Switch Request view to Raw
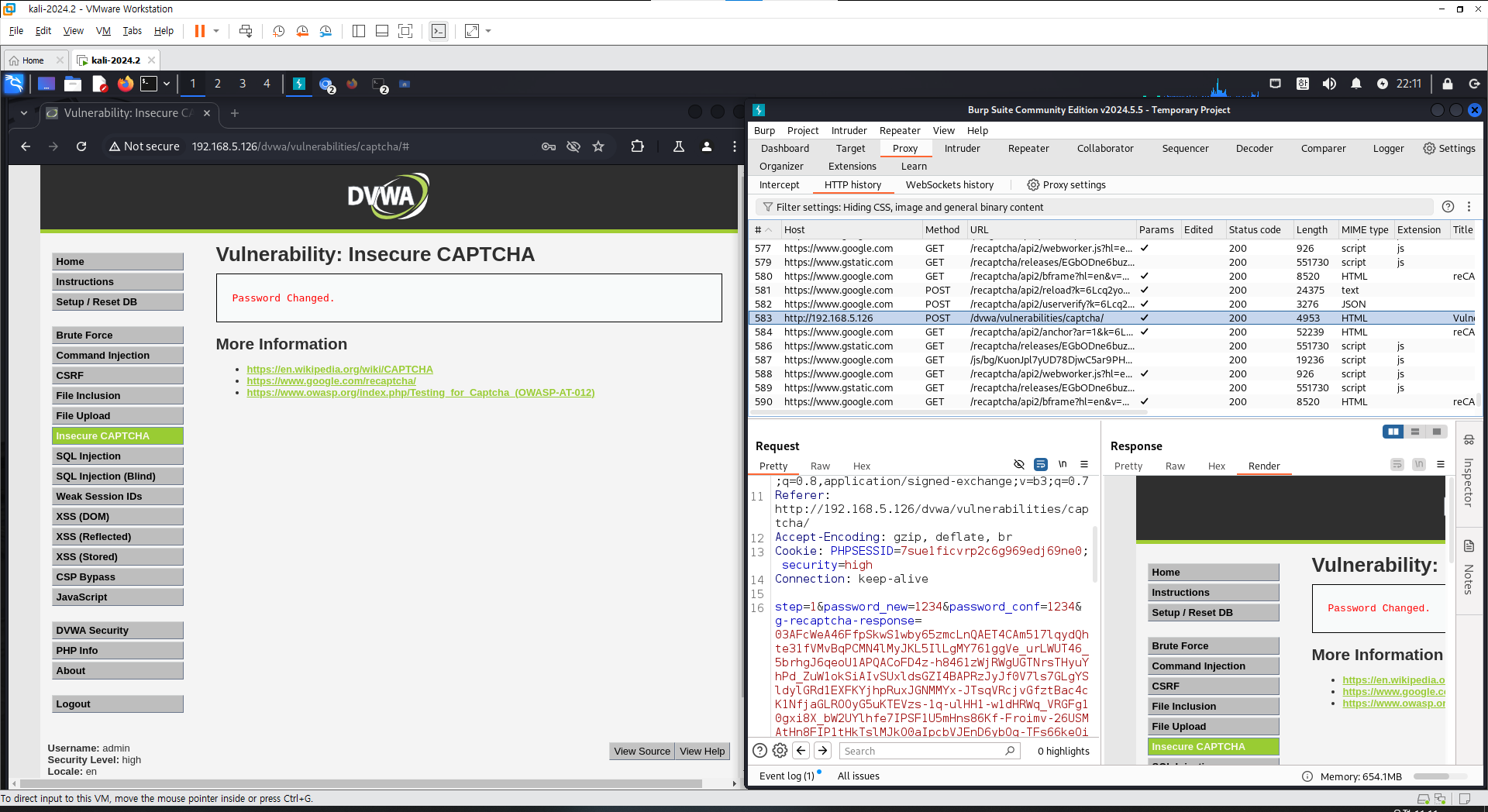Image resolution: width=1488 pixels, height=812 pixels. [820, 466]
